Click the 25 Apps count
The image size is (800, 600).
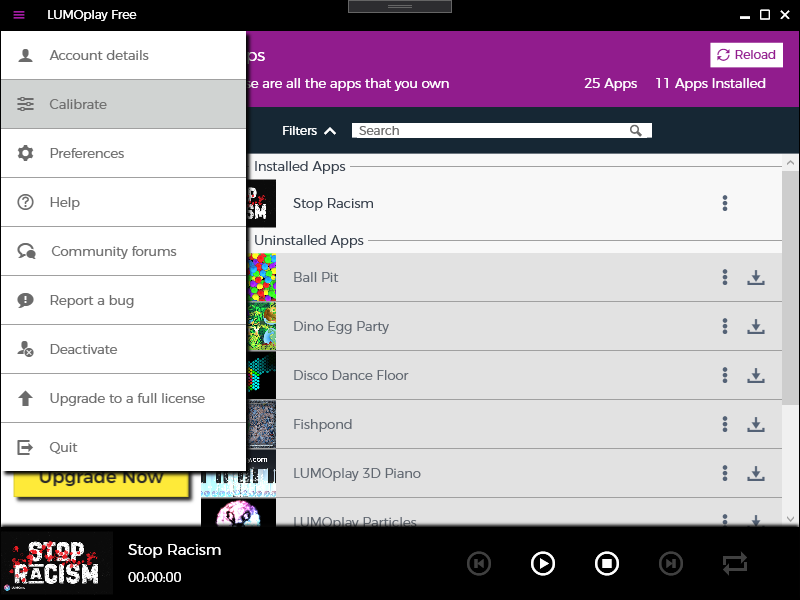click(x=610, y=83)
